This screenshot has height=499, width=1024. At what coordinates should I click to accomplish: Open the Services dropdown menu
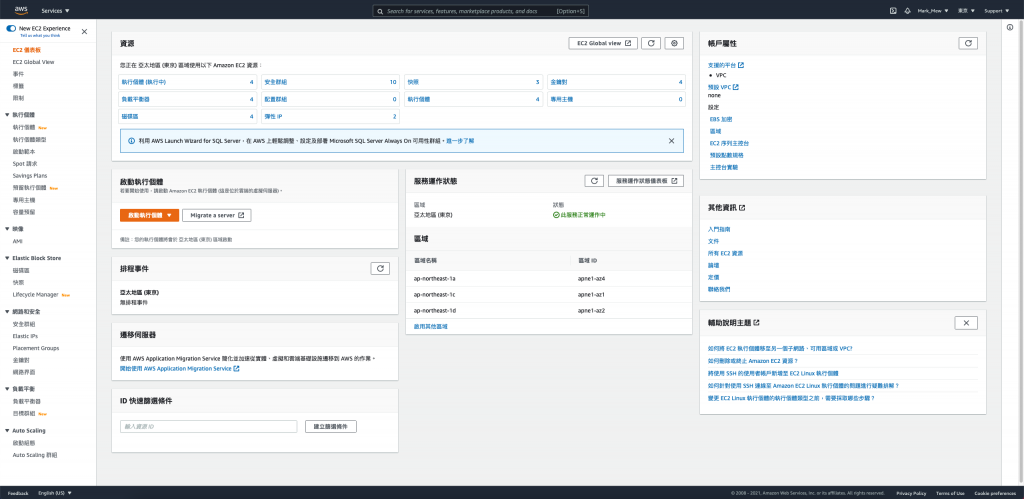click(56, 11)
